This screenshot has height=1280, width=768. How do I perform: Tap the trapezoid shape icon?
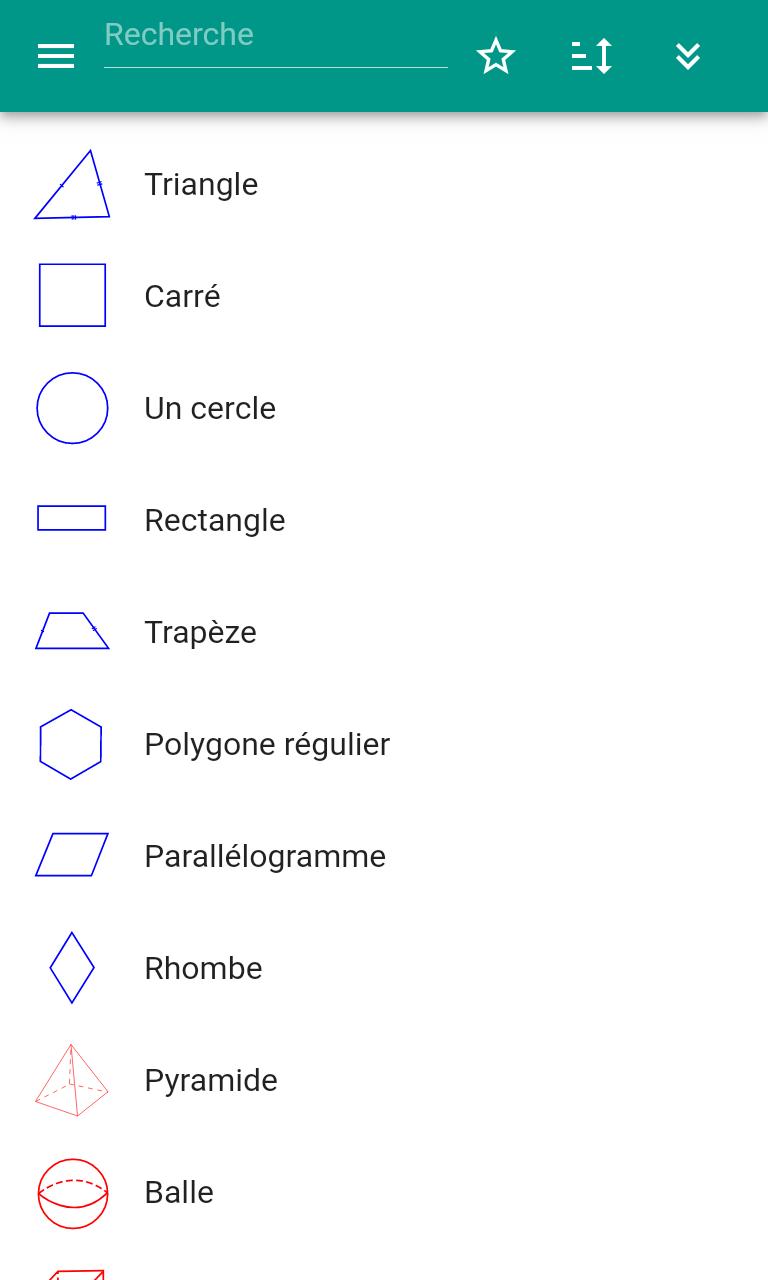pyautogui.click(x=72, y=631)
